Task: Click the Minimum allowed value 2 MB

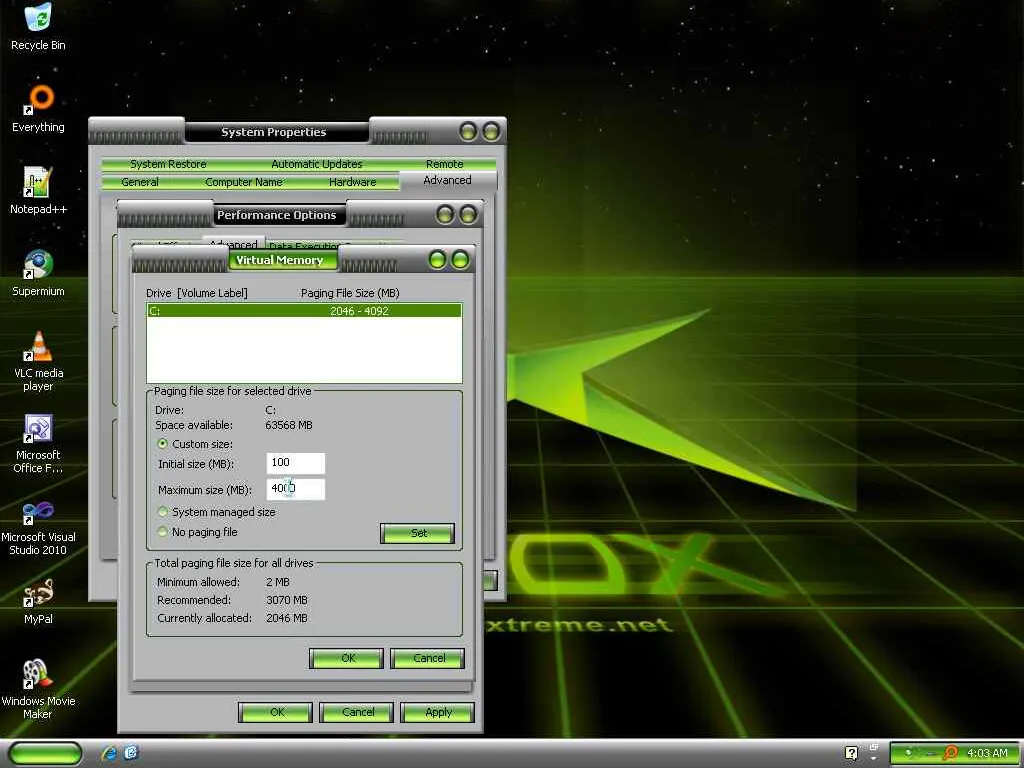Action: pos(278,582)
